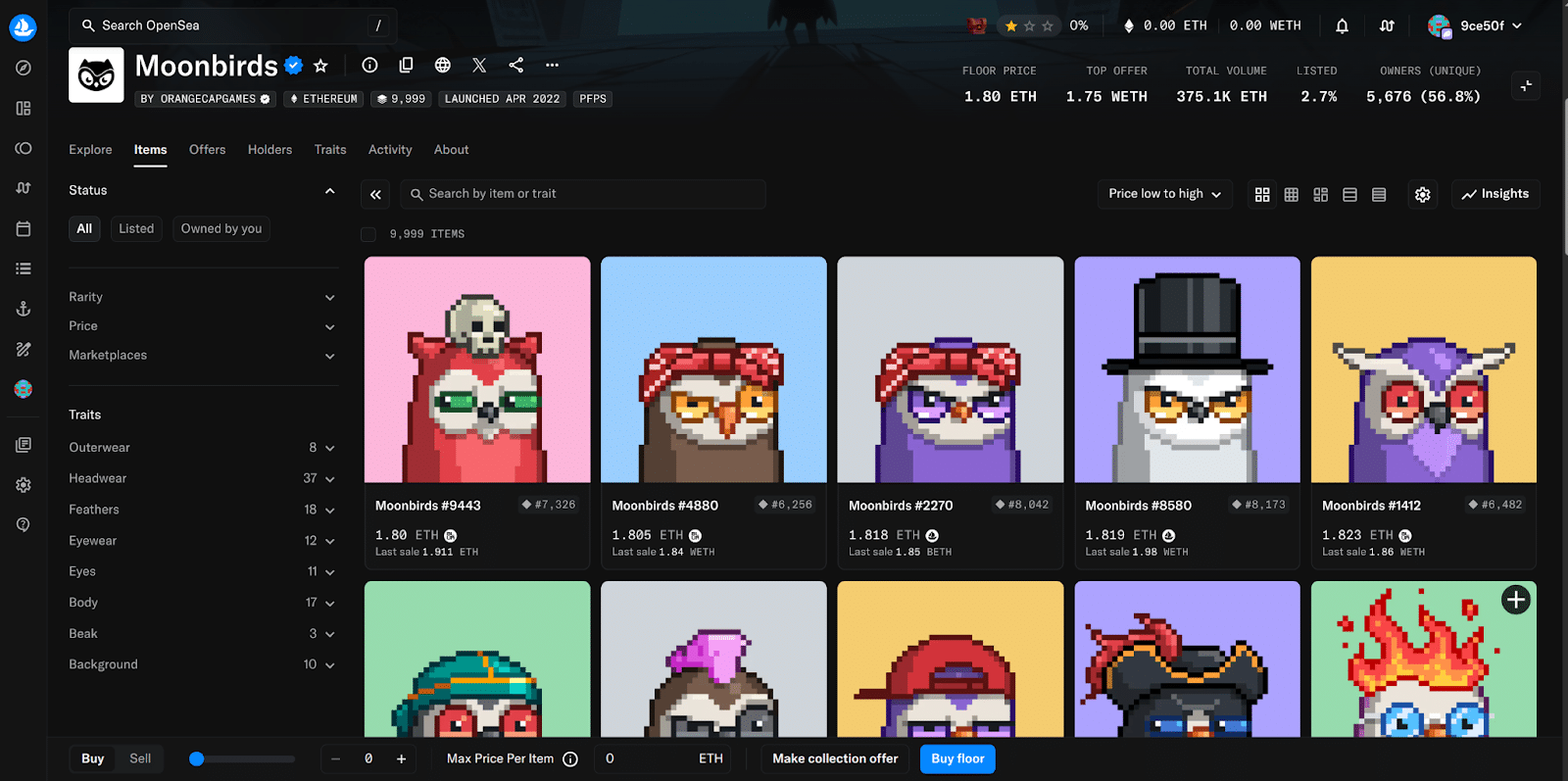The height and width of the screenshot is (781, 1568).
Task: Tick the select-all items checkbox
Action: [368, 234]
